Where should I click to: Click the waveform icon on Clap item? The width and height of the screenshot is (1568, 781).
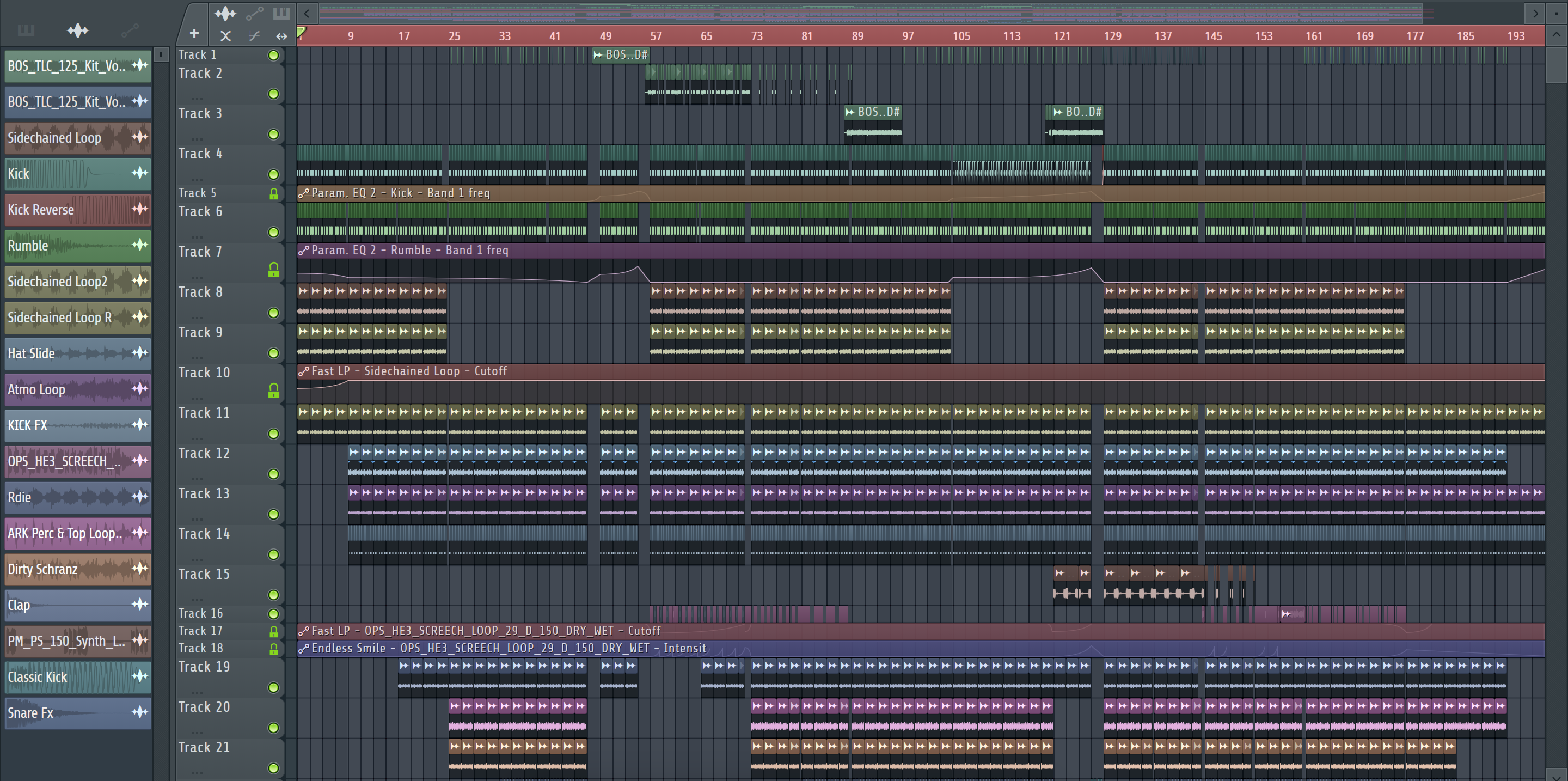(140, 604)
